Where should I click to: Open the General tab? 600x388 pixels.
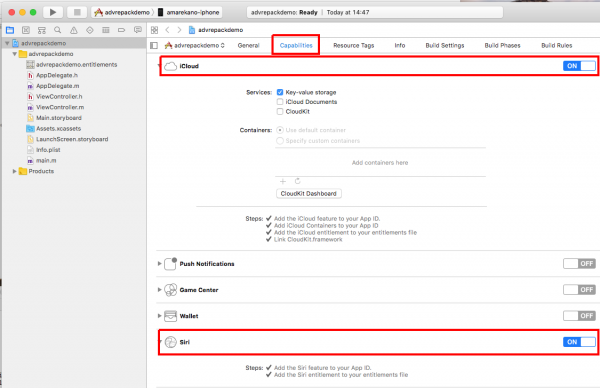point(248,46)
